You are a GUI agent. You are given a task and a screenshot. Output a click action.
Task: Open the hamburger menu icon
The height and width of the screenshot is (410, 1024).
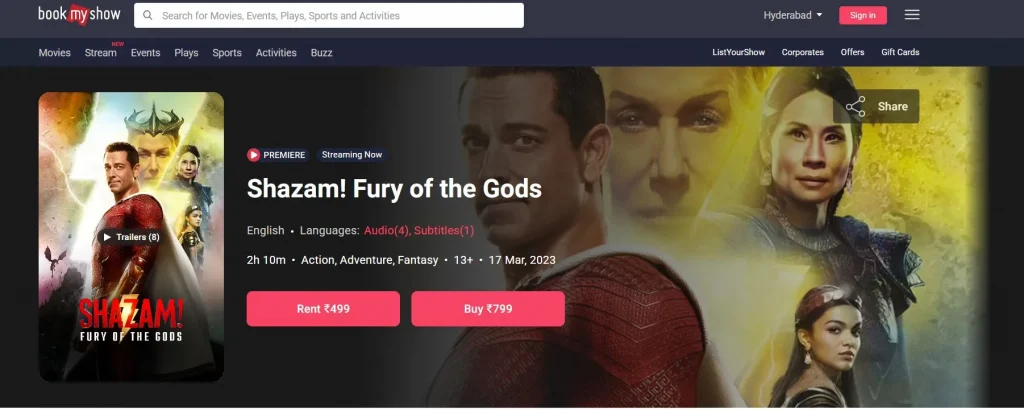tap(912, 14)
